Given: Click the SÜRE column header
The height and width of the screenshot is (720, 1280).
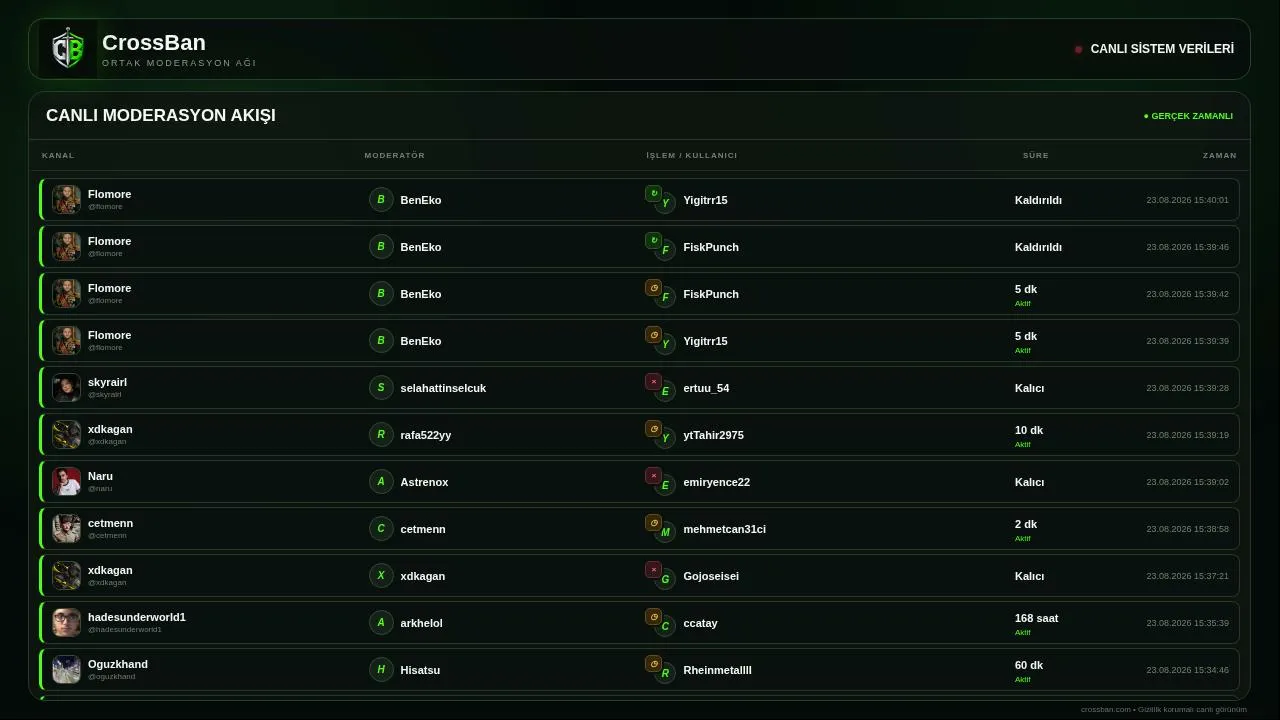Looking at the screenshot, I should click(x=1035, y=155).
